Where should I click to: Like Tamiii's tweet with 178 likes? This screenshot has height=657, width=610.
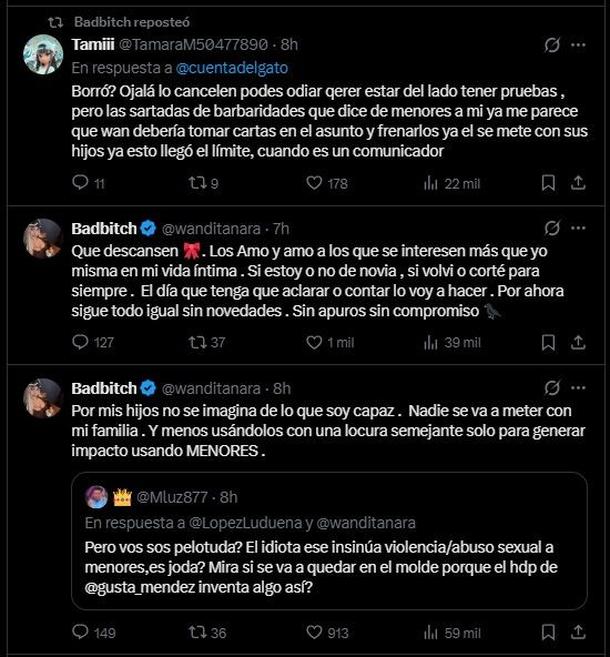[314, 183]
